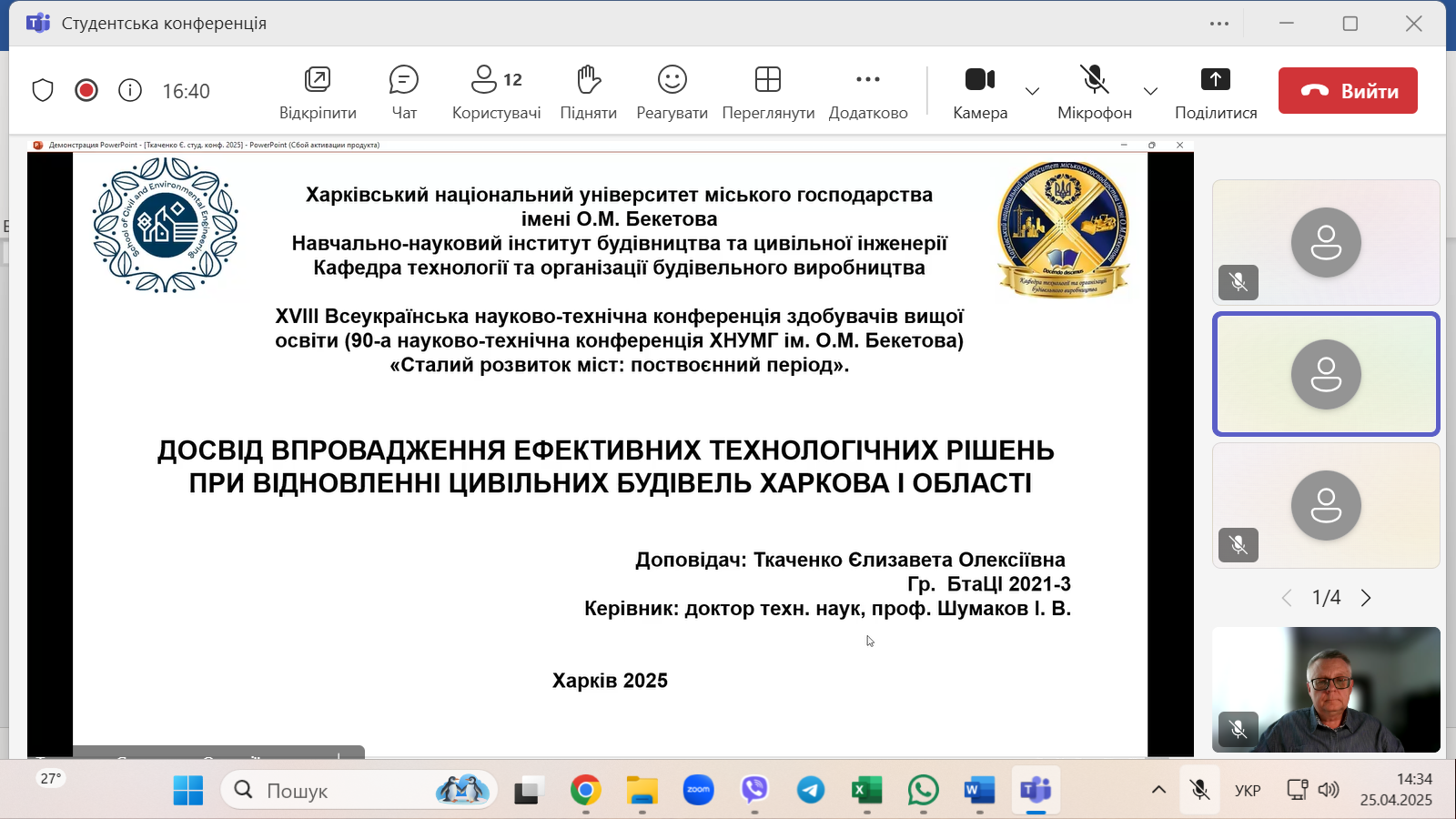The width and height of the screenshot is (1456, 819).
Task: Select the first participant tile
Action: pyautogui.click(x=1326, y=242)
